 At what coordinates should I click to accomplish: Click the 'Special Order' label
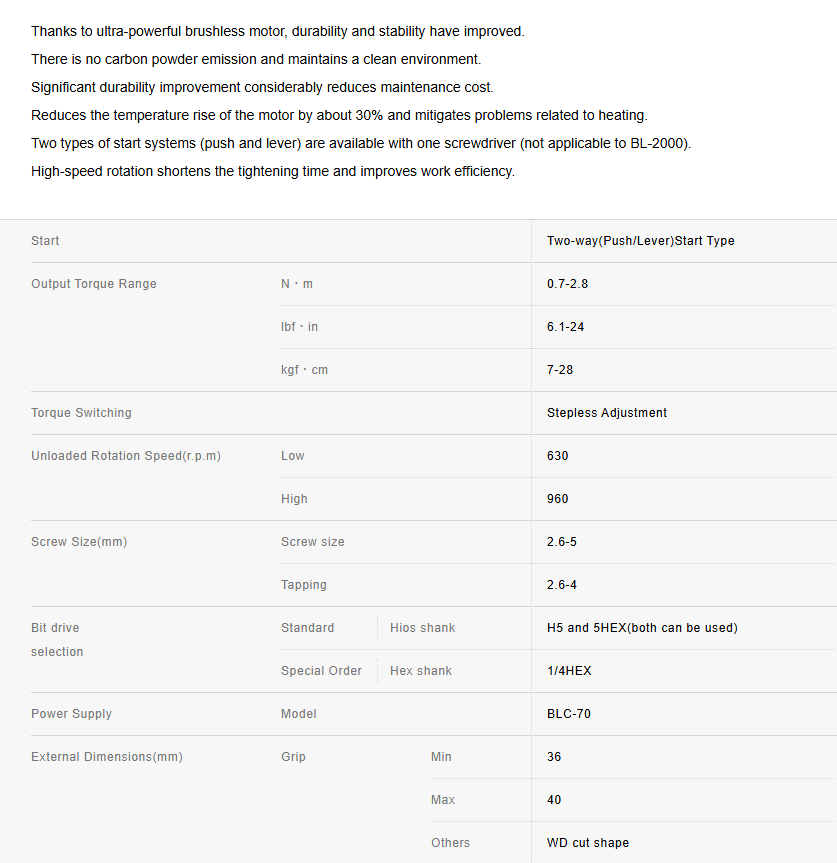coord(321,671)
